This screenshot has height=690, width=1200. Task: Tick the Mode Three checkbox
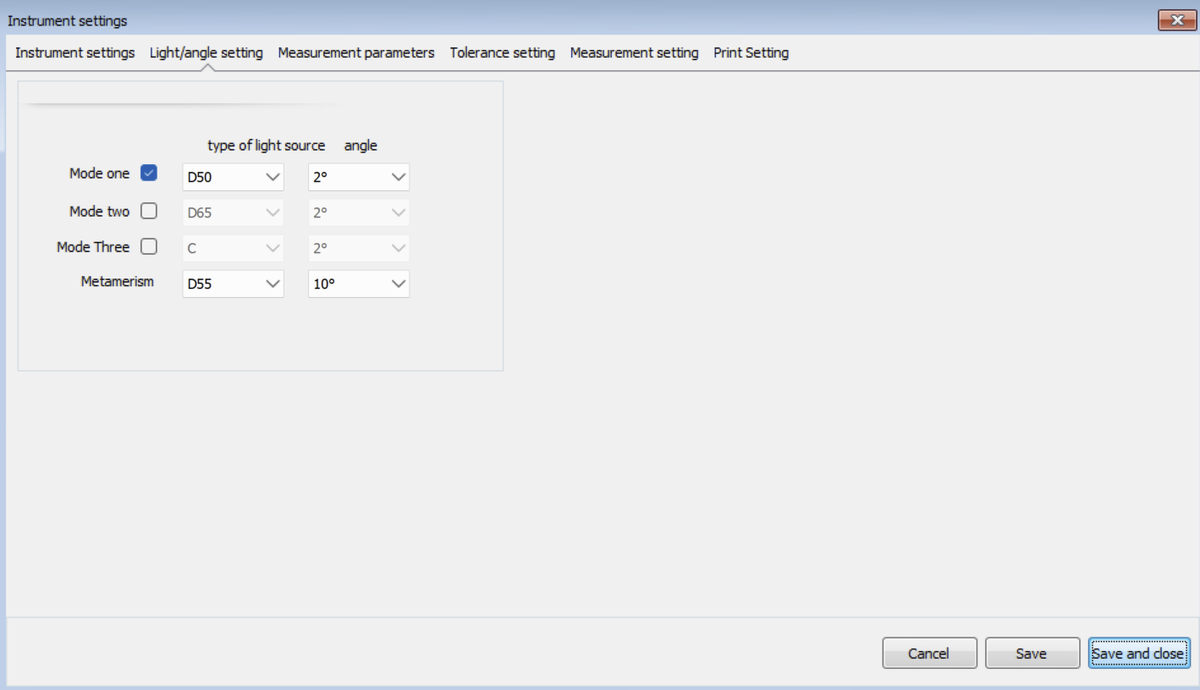point(149,246)
